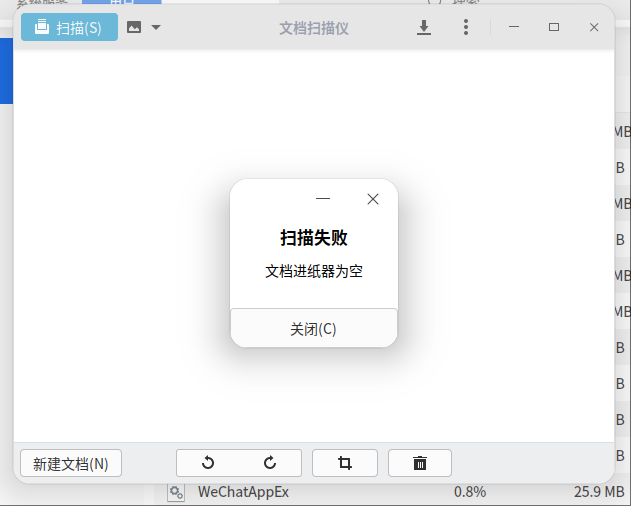Activate the crop tool

[345, 463]
